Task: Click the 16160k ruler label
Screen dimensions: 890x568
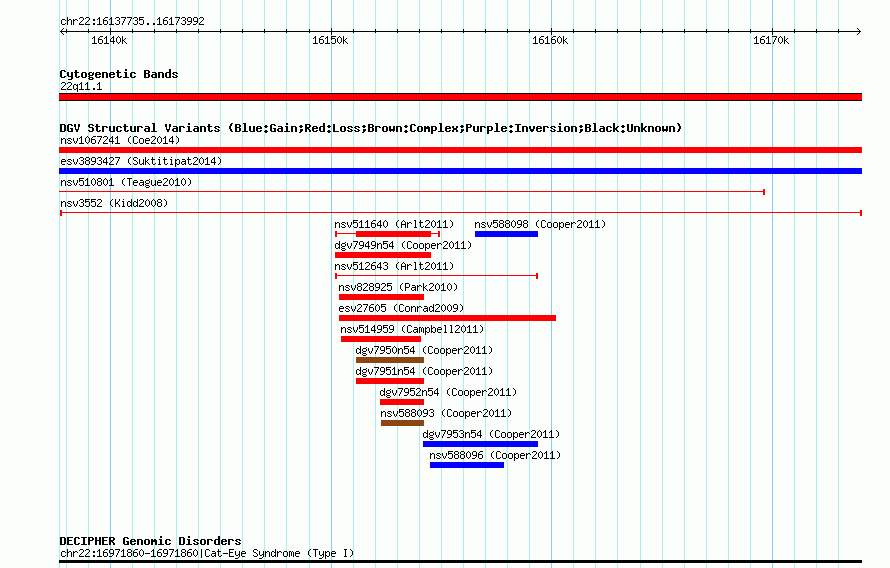Action: coord(550,40)
